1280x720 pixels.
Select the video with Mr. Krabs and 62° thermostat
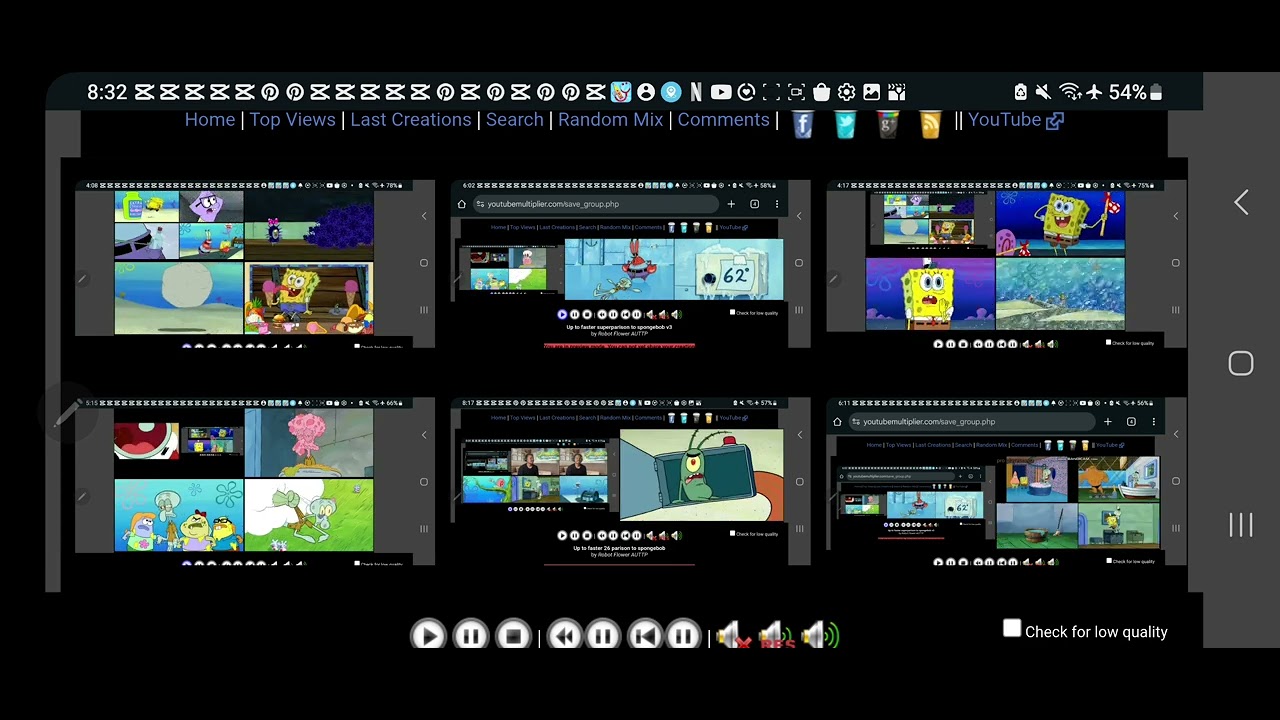click(x=630, y=264)
